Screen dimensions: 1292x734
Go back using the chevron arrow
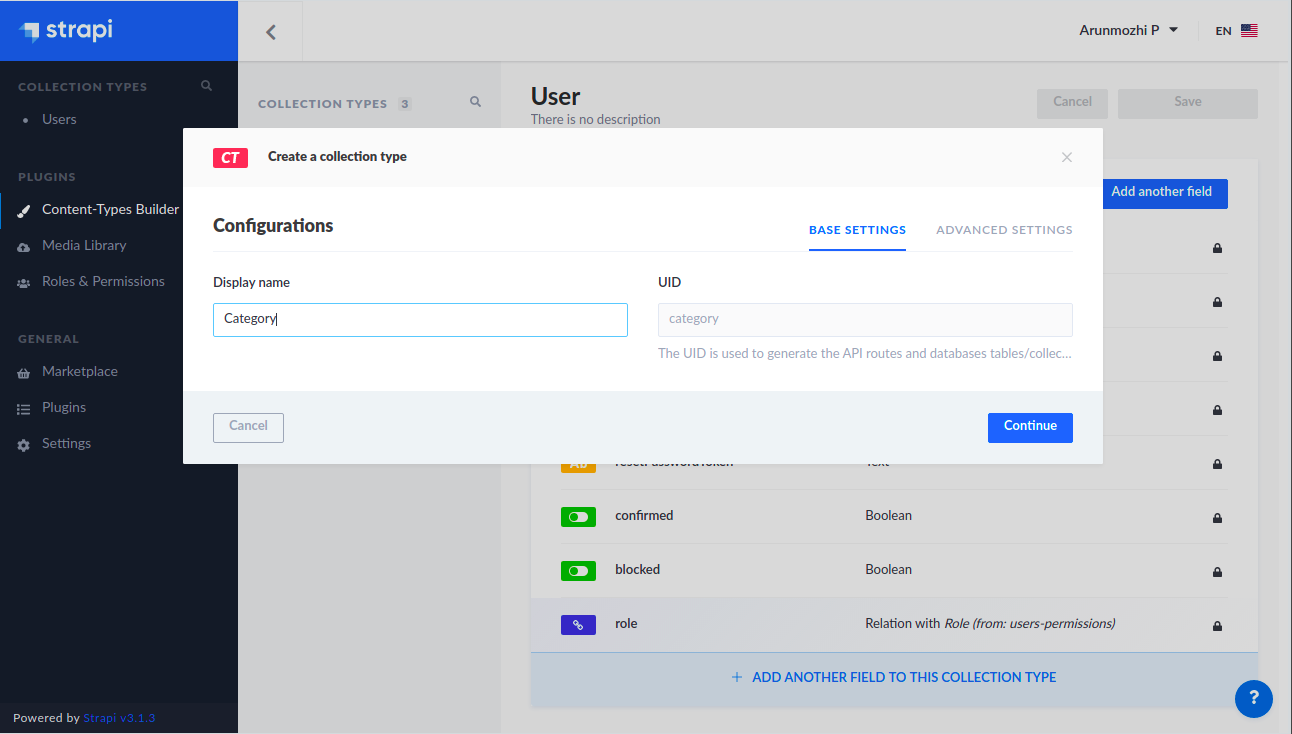270,31
